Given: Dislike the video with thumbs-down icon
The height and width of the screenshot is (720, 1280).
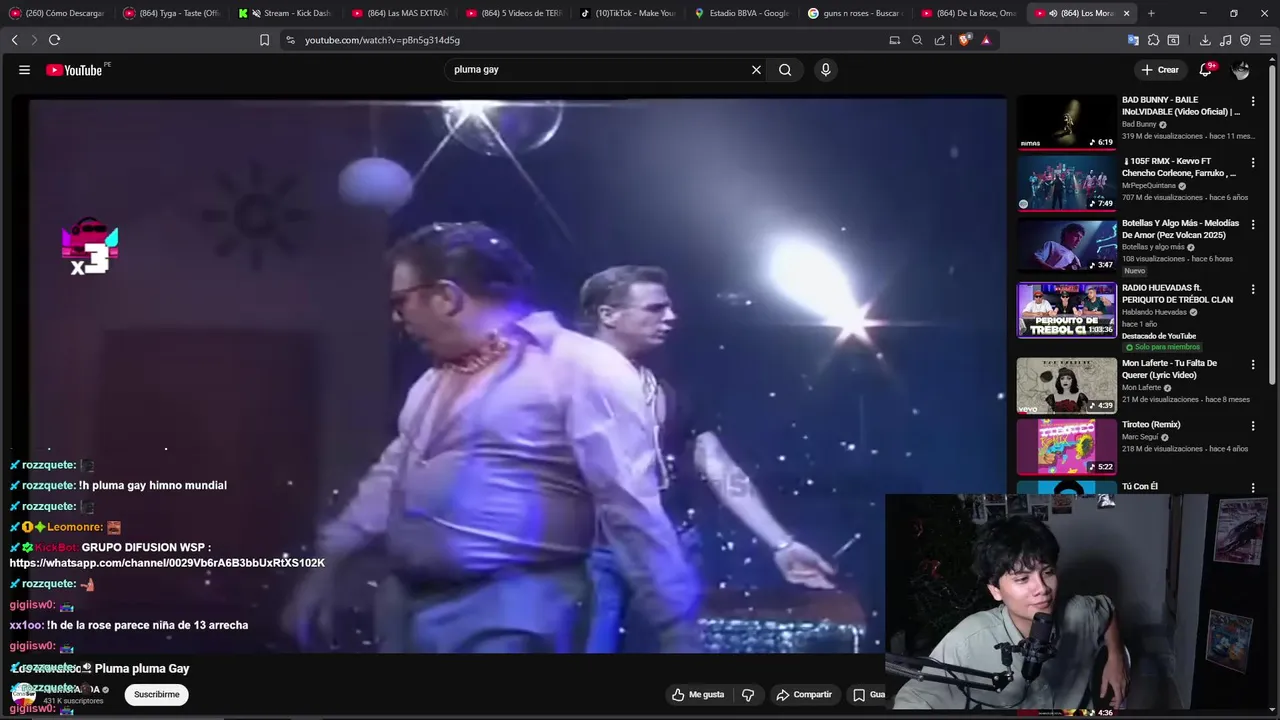Looking at the screenshot, I should (748, 694).
